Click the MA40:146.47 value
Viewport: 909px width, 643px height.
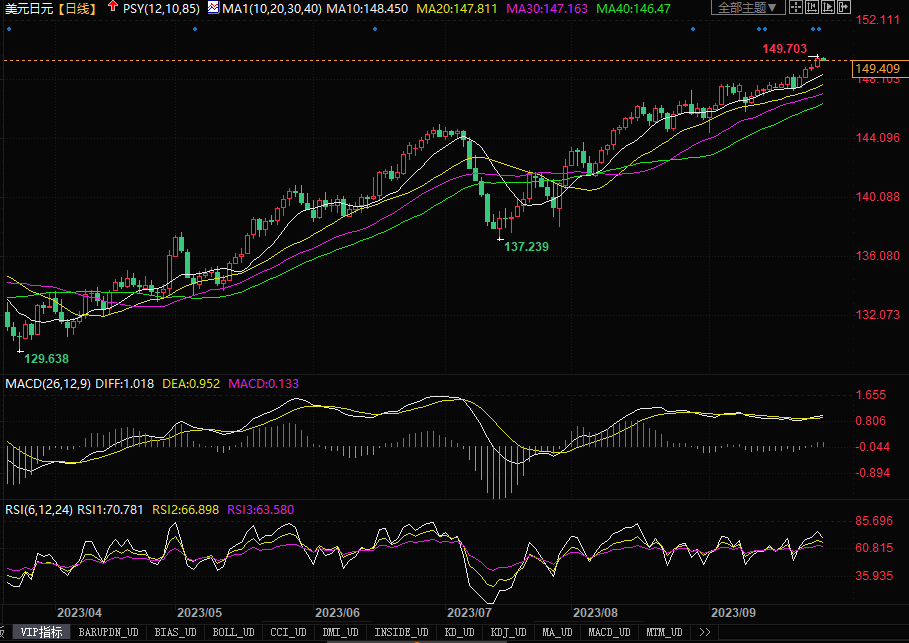coord(633,8)
